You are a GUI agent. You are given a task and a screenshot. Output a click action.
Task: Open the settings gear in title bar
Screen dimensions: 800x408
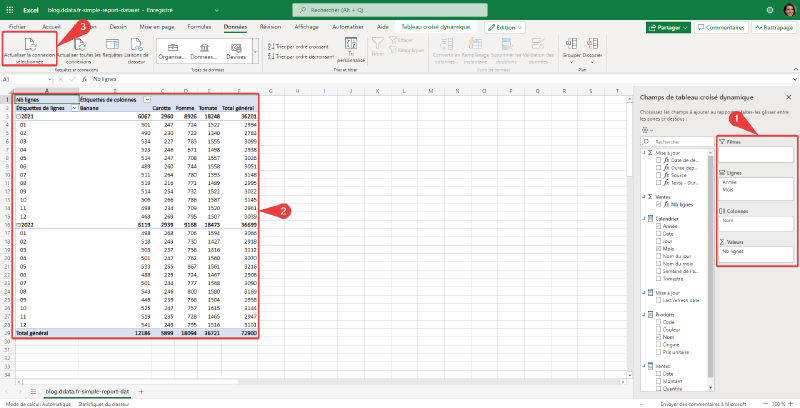(x=769, y=10)
